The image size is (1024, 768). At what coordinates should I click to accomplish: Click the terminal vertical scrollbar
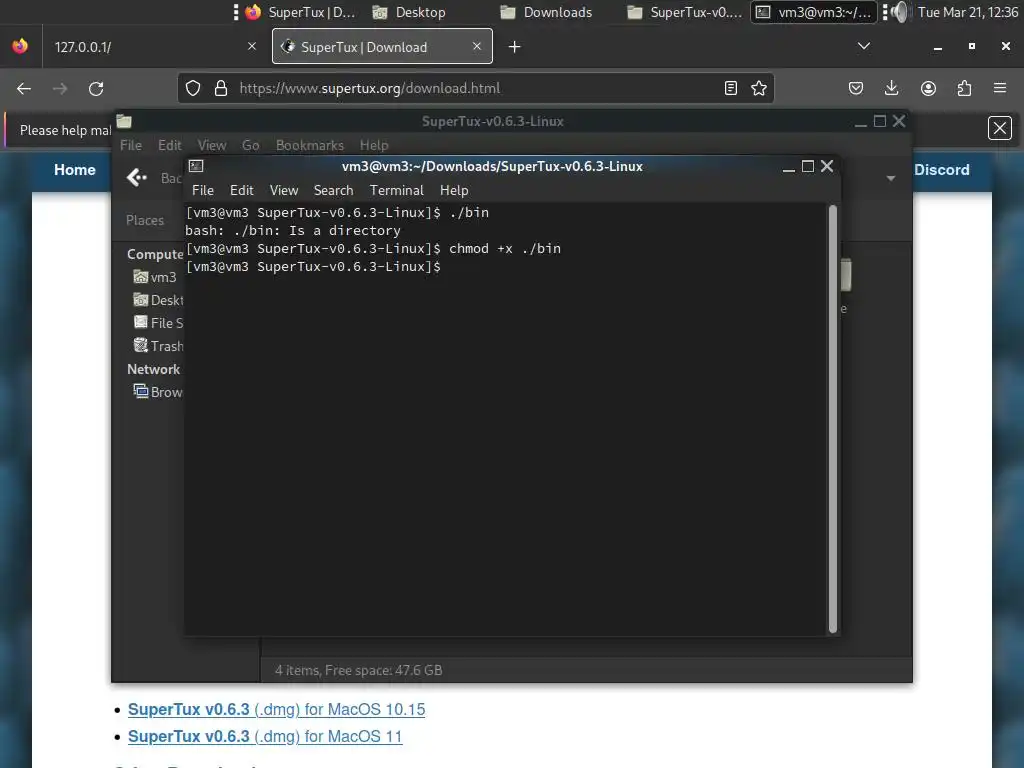pos(833,418)
